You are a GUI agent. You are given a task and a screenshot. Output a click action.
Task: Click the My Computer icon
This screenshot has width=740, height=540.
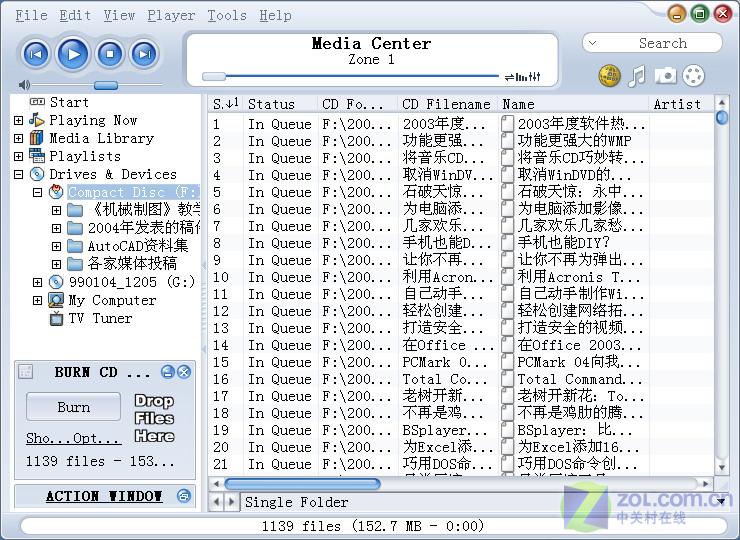coord(56,300)
